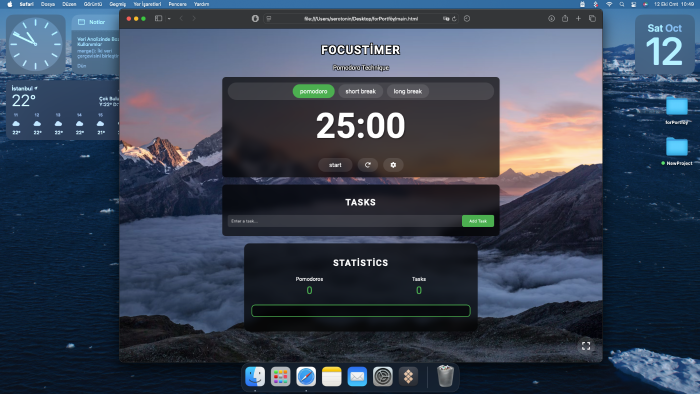The width and height of the screenshot is (700, 394).
Task: Click the statistics progress bar
Action: click(x=361, y=311)
